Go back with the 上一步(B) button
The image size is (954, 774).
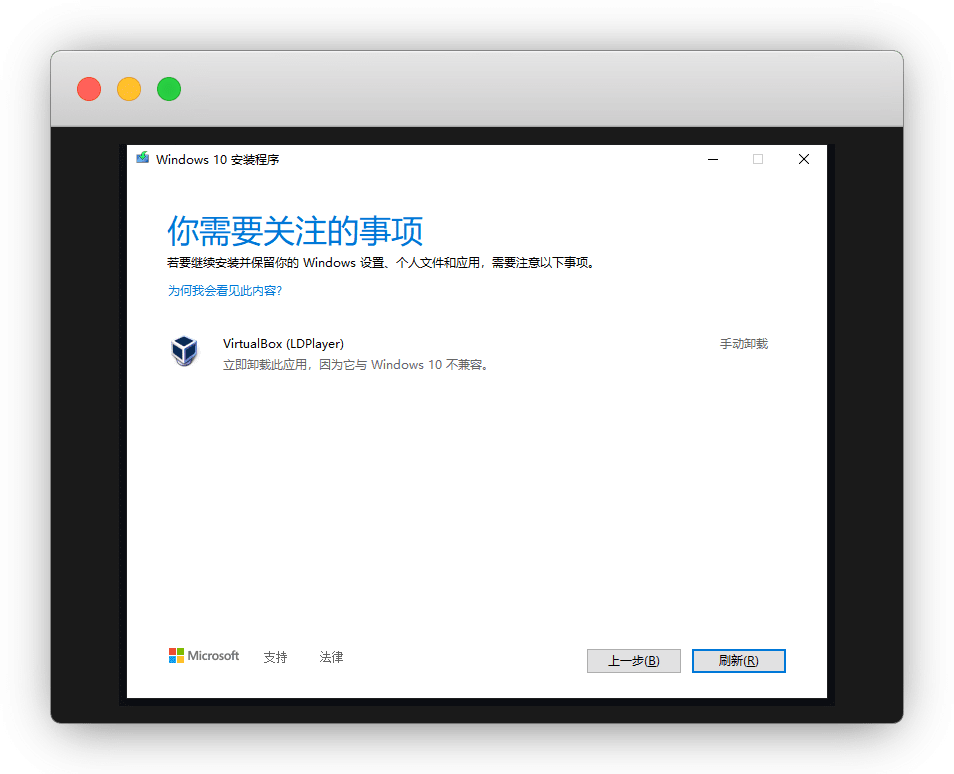(634, 661)
